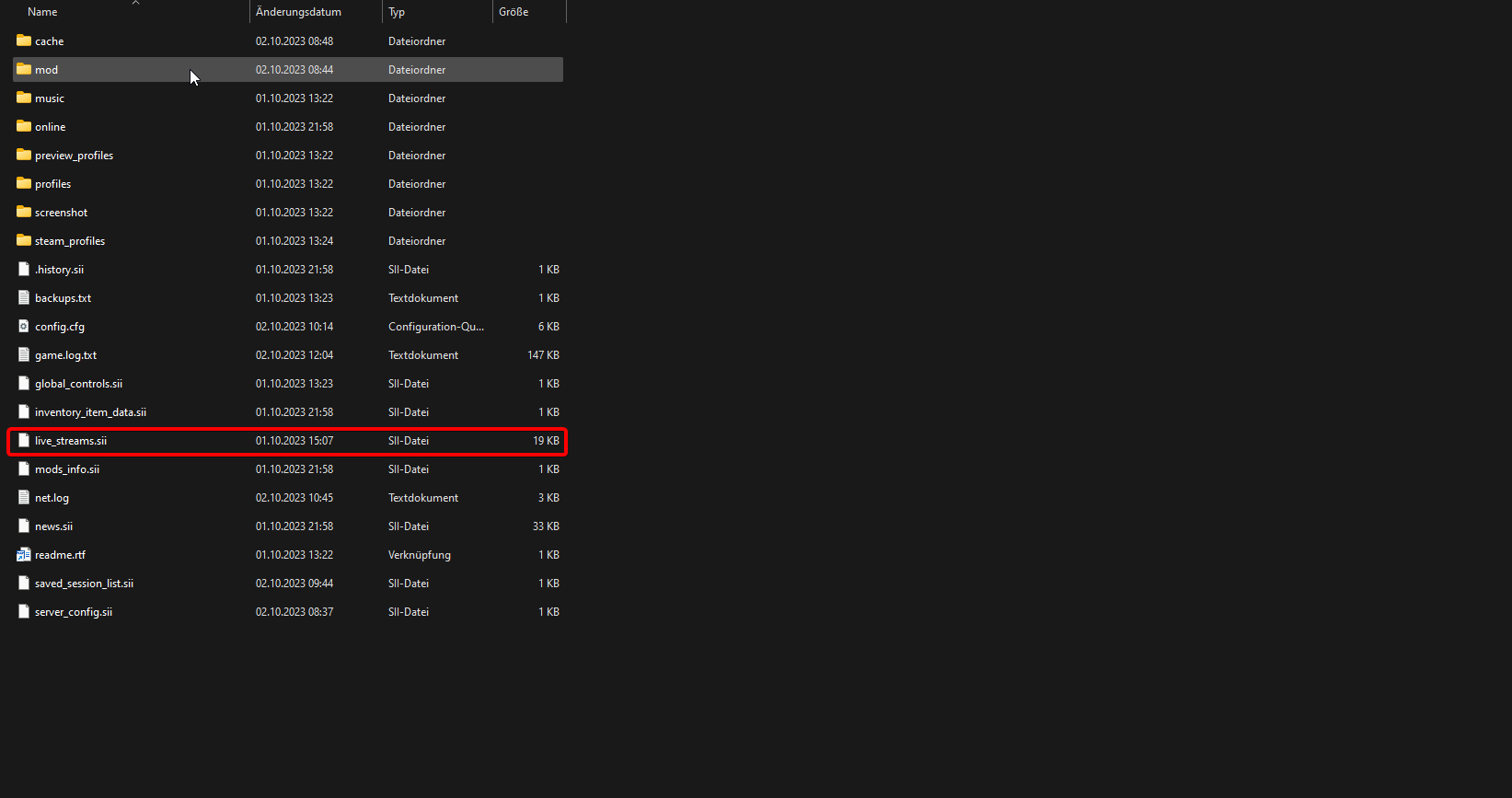The height and width of the screenshot is (798, 1512).
Task: Click the steam_profiles folder icon
Action: tap(24, 240)
